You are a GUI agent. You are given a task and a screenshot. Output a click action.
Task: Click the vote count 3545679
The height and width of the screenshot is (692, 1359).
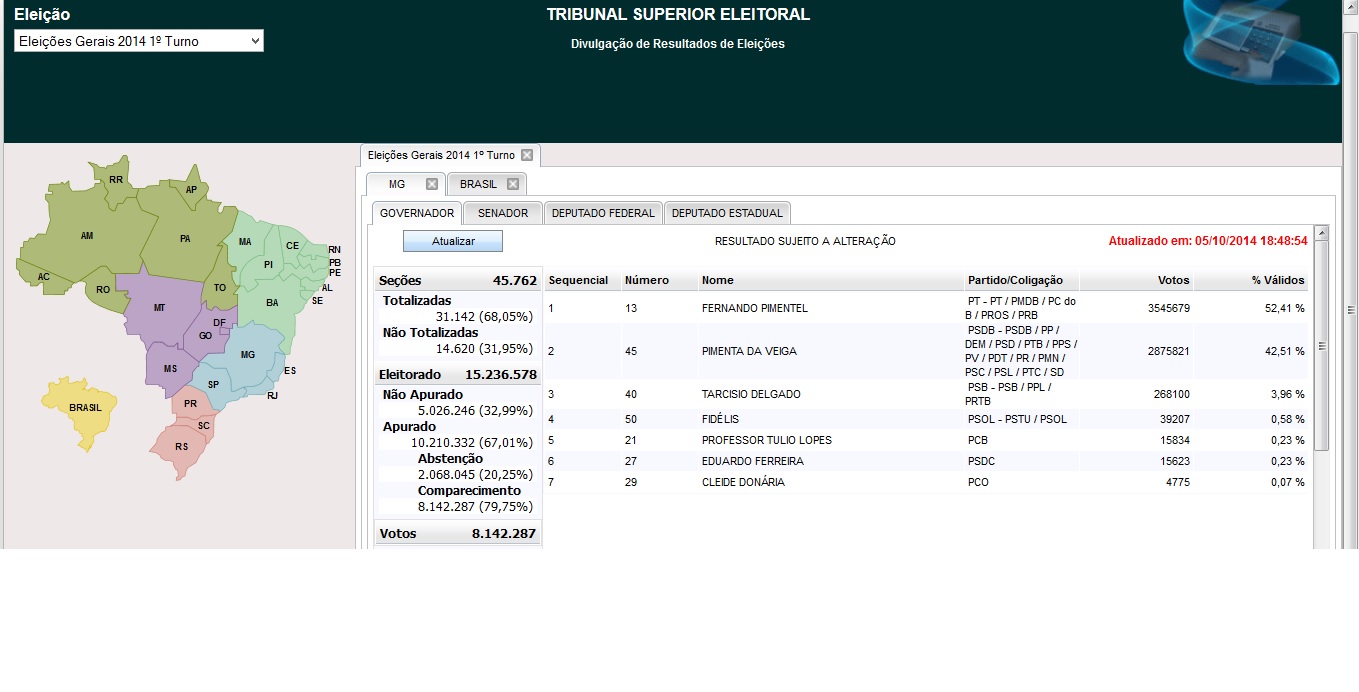1168,308
